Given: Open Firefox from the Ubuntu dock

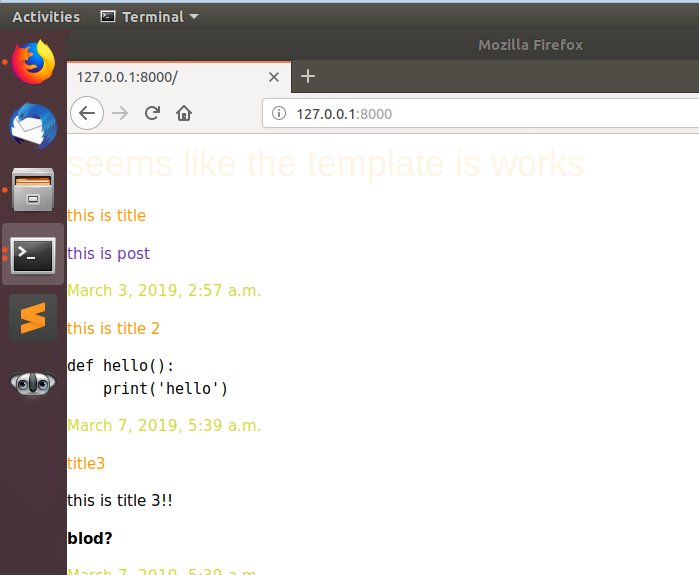Looking at the screenshot, I should pos(33,62).
